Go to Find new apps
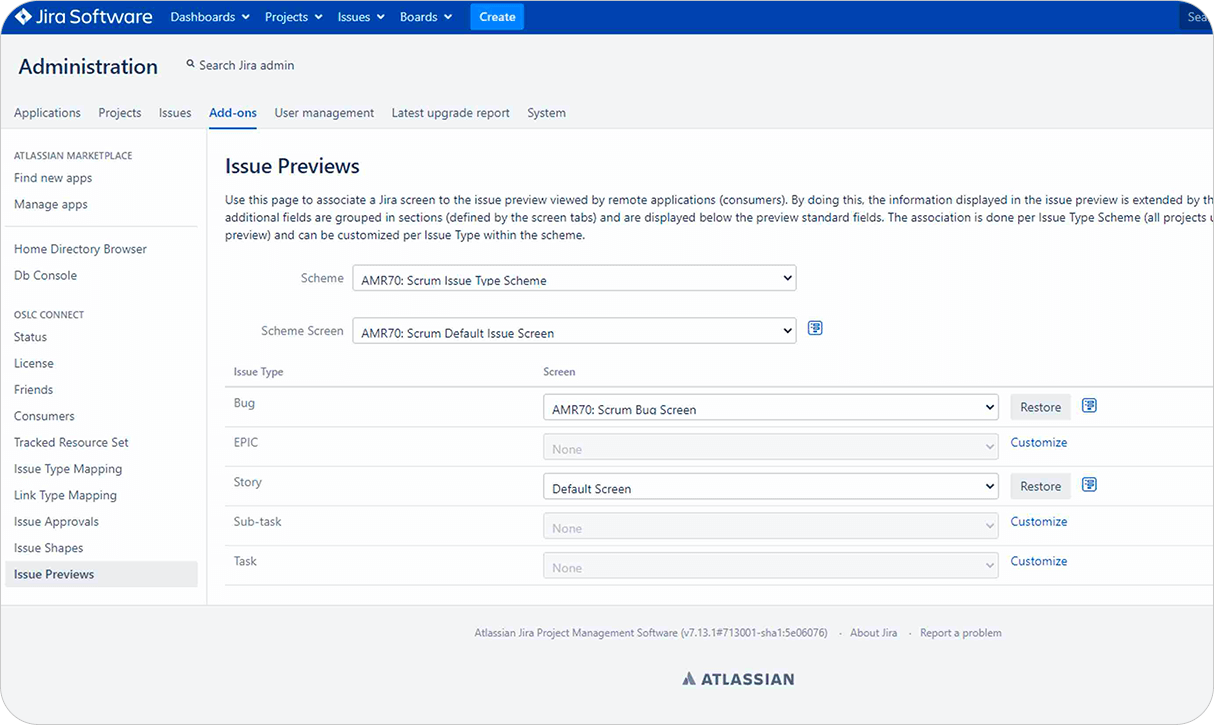Image resolution: width=1214 pixels, height=725 pixels. [x=53, y=178]
